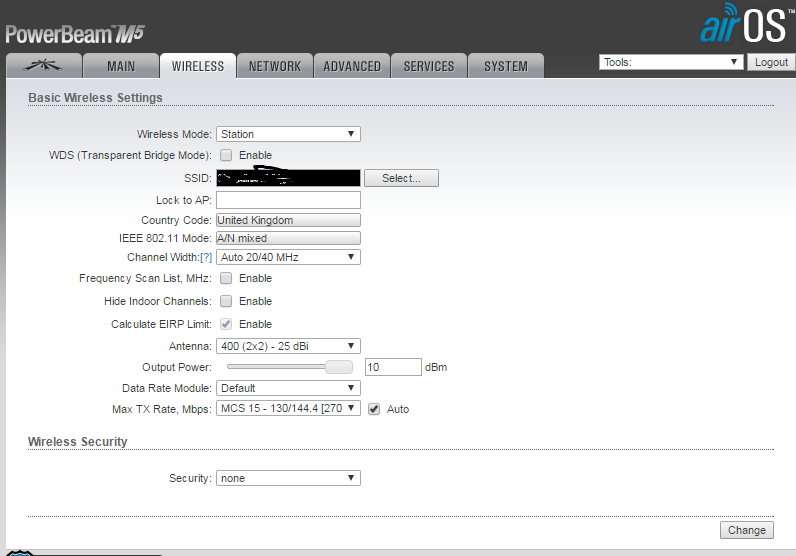
Task: Click the Country Code field
Action: tap(288, 220)
